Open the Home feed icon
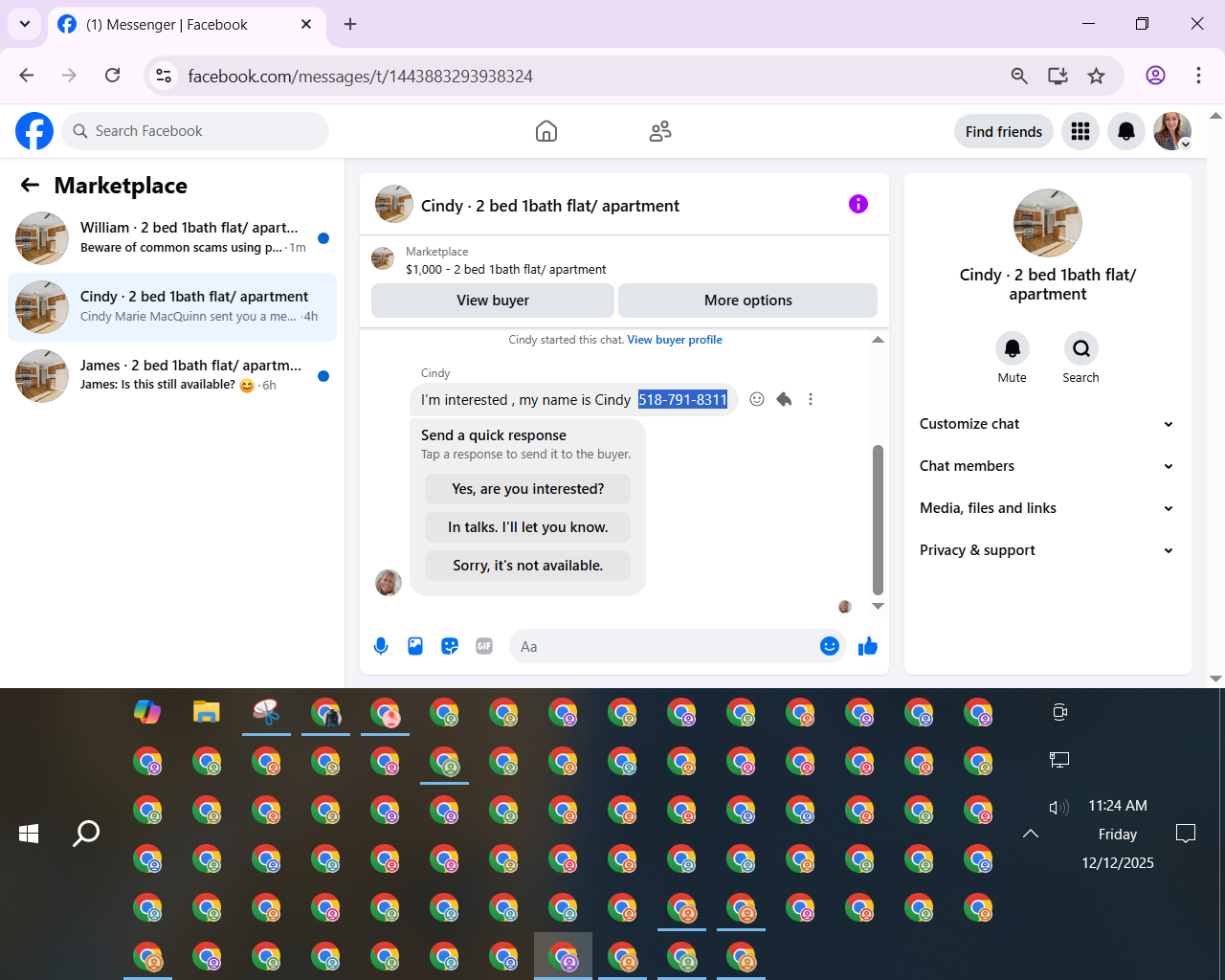1225x980 pixels. [546, 131]
